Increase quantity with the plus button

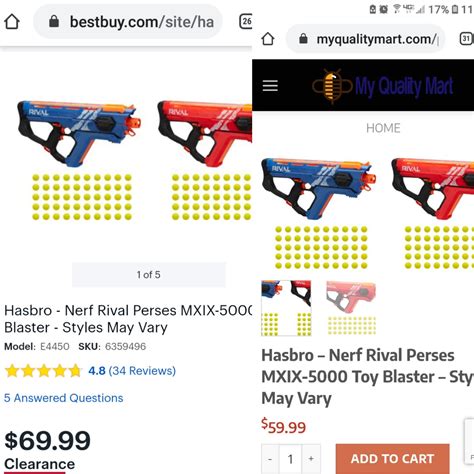(311, 459)
